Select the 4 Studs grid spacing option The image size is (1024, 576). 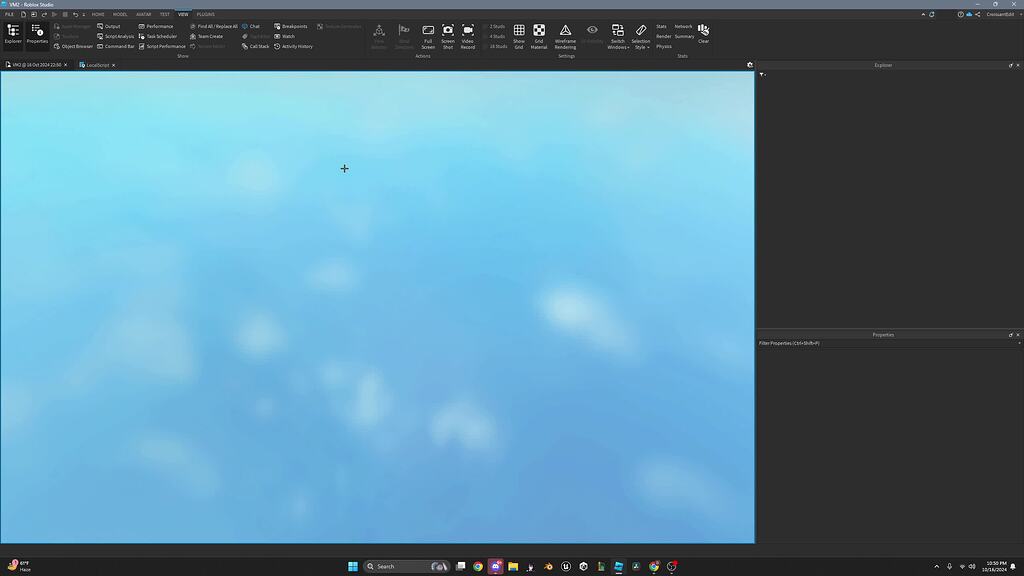[x=496, y=35]
